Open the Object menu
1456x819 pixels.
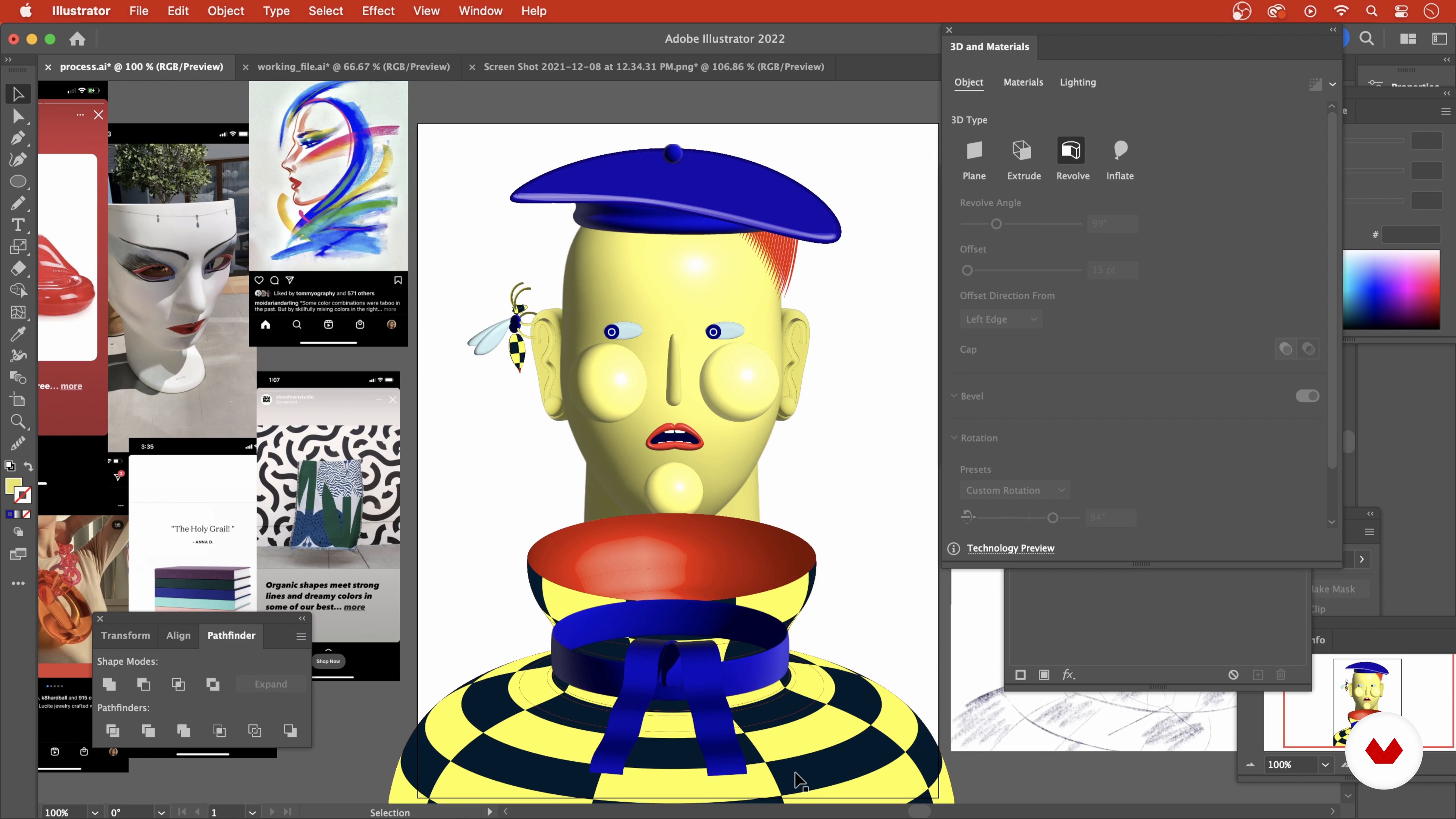click(x=226, y=11)
